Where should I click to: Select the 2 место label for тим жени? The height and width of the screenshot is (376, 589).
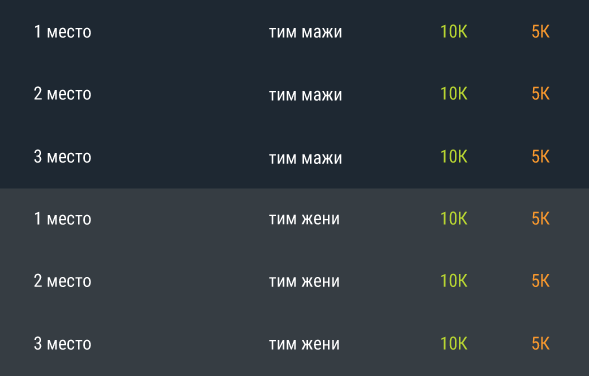[x=63, y=281]
